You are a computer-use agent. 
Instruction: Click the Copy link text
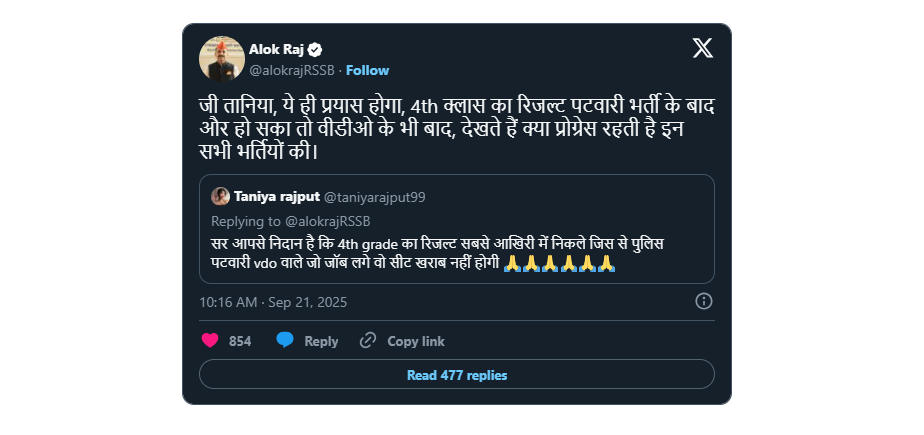click(416, 341)
